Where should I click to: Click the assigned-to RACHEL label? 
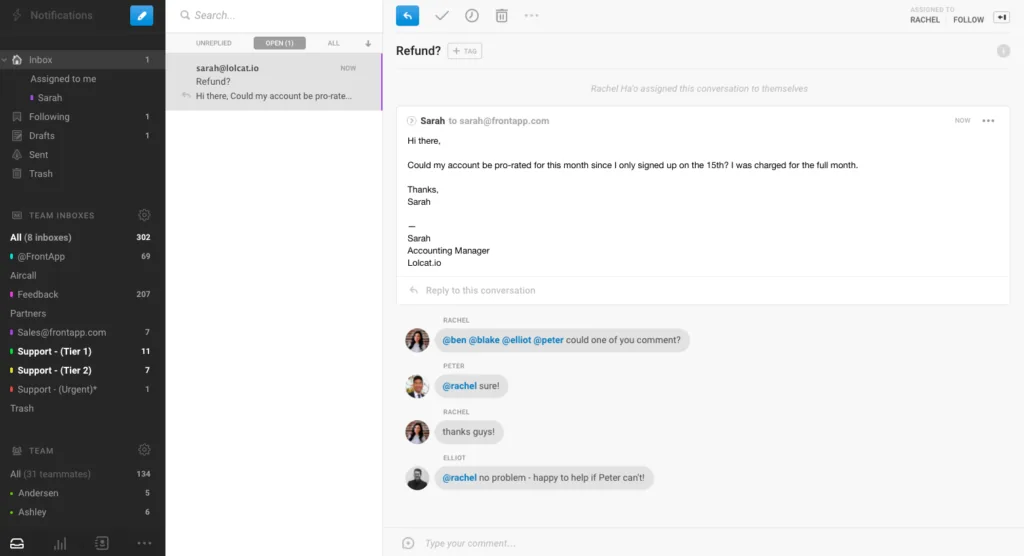[925, 20]
